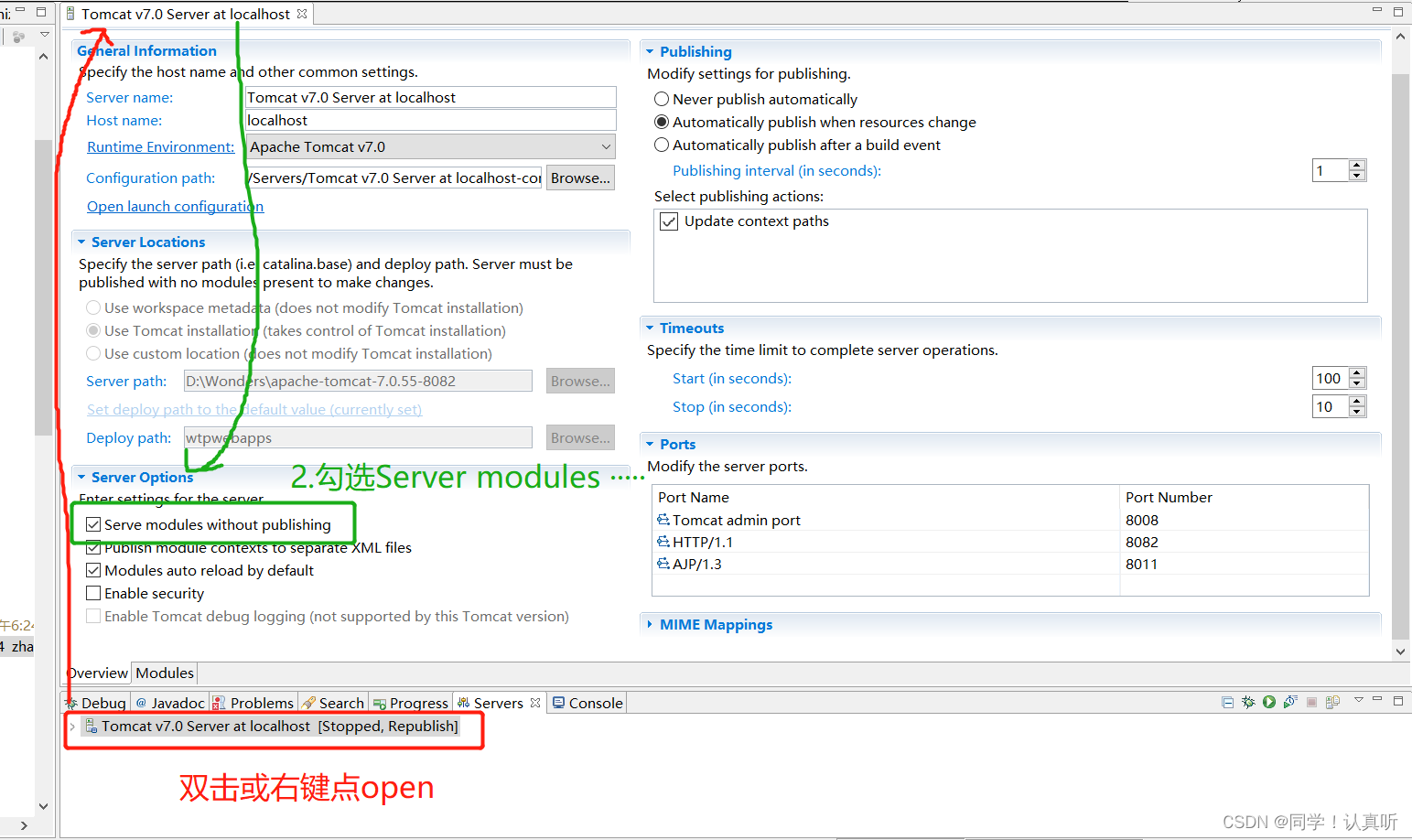Open the Runtime Environment dropdown

click(x=606, y=146)
